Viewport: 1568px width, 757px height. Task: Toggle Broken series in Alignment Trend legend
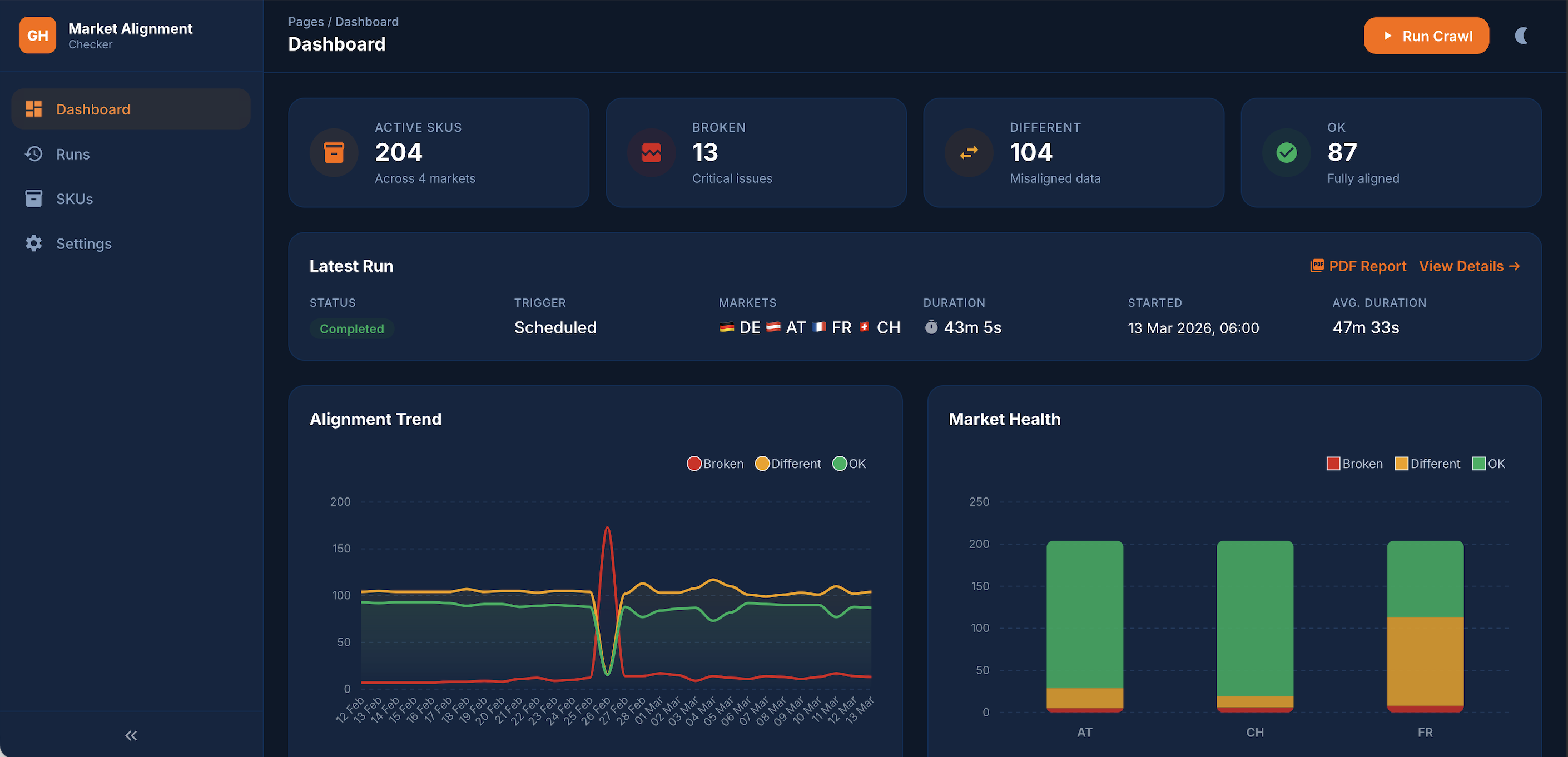tap(714, 464)
